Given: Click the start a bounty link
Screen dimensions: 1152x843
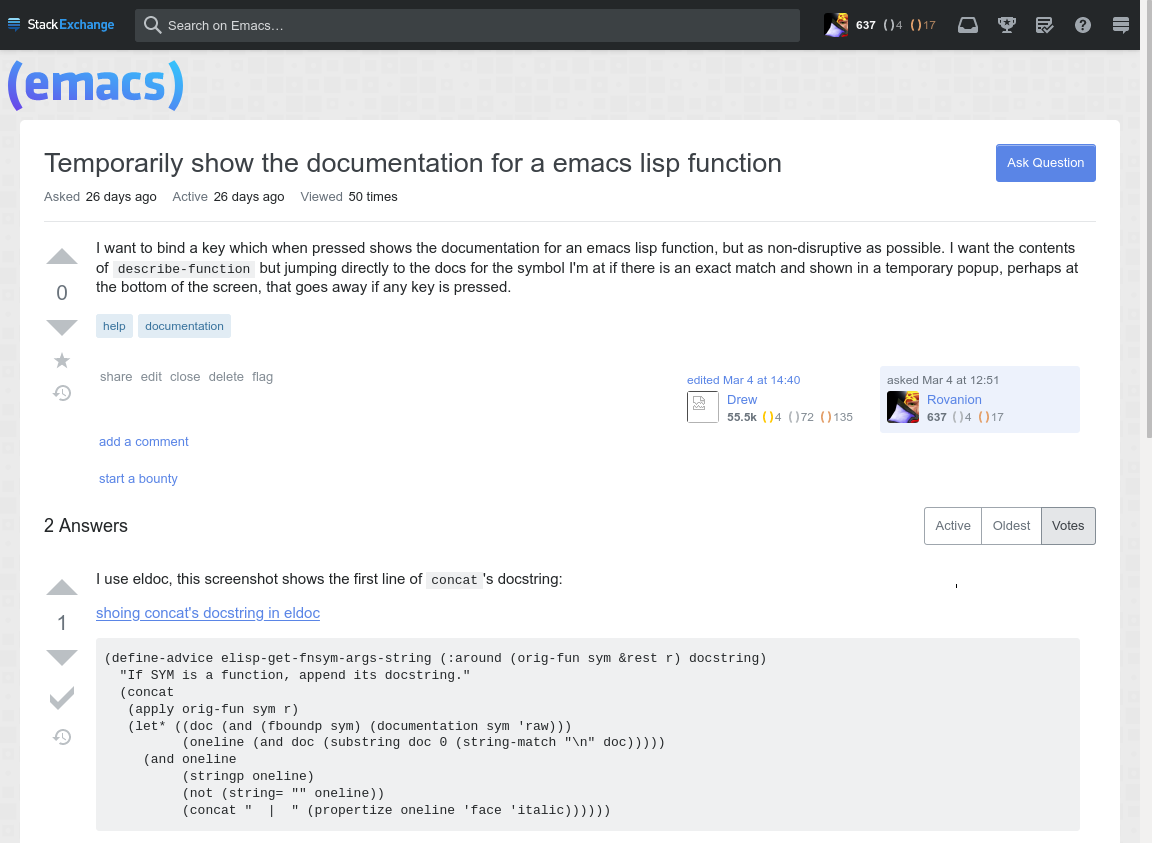Looking at the screenshot, I should (x=138, y=478).
